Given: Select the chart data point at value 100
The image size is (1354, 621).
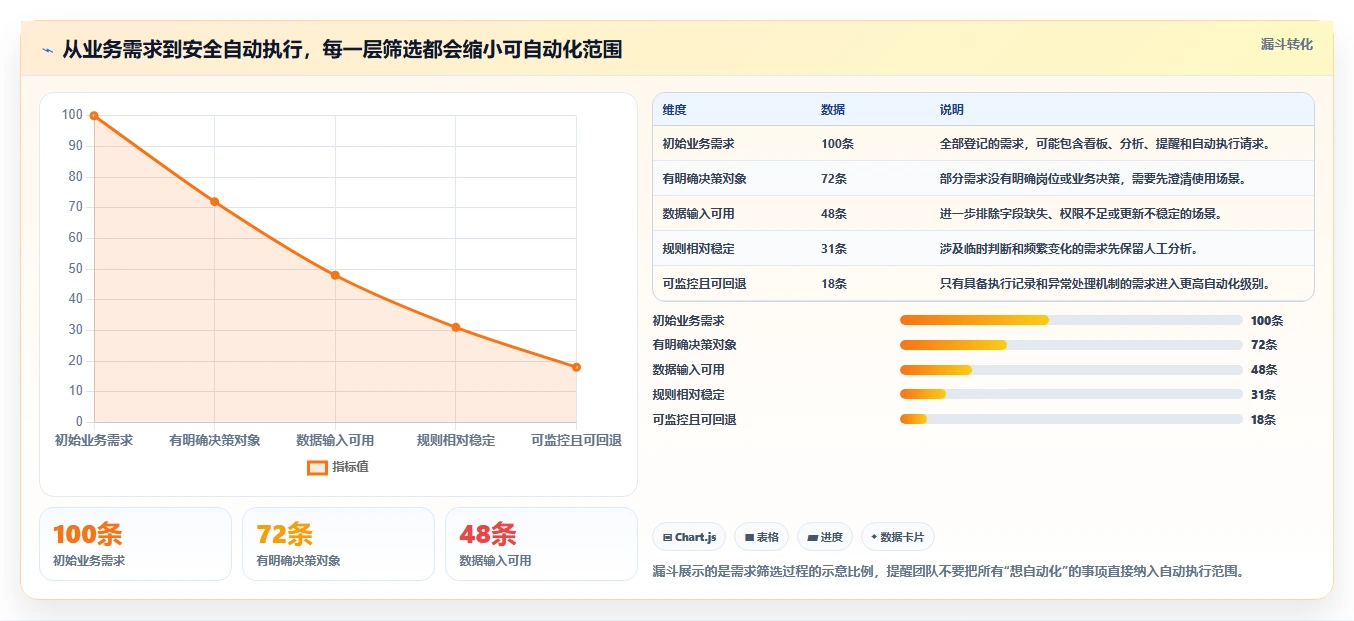Looking at the screenshot, I should tap(94, 116).
